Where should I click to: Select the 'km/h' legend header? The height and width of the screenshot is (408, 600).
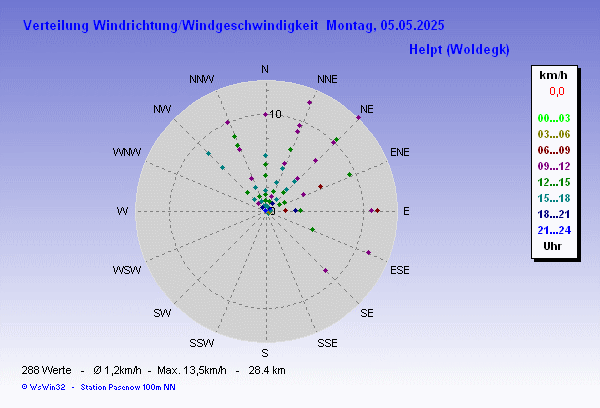coord(553,75)
